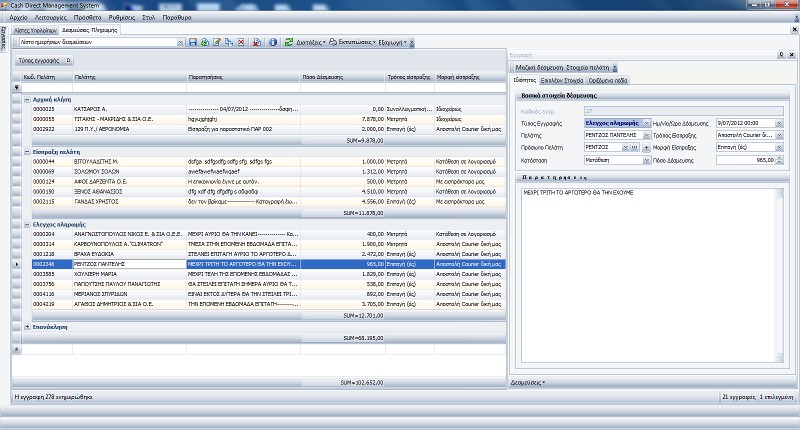Viewport: 800px width, 430px height.
Task: Open the Αρχείο menu
Action: pyautogui.click(x=18, y=17)
